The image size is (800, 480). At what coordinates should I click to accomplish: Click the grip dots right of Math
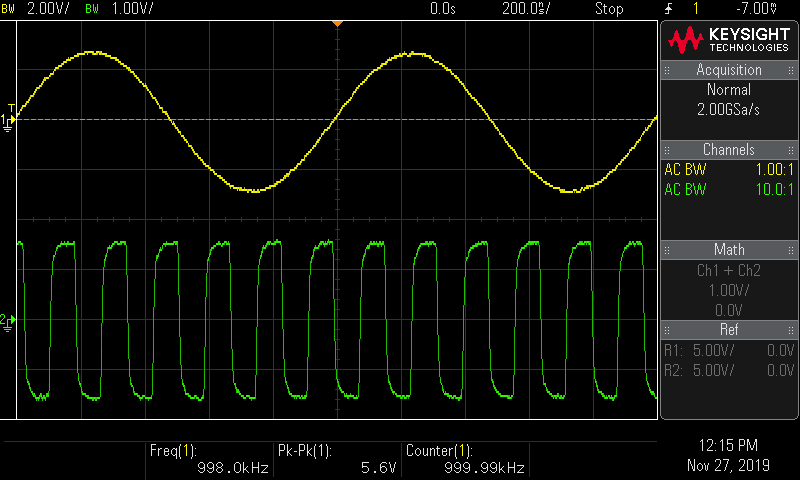pyautogui.click(x=791, y=250)
